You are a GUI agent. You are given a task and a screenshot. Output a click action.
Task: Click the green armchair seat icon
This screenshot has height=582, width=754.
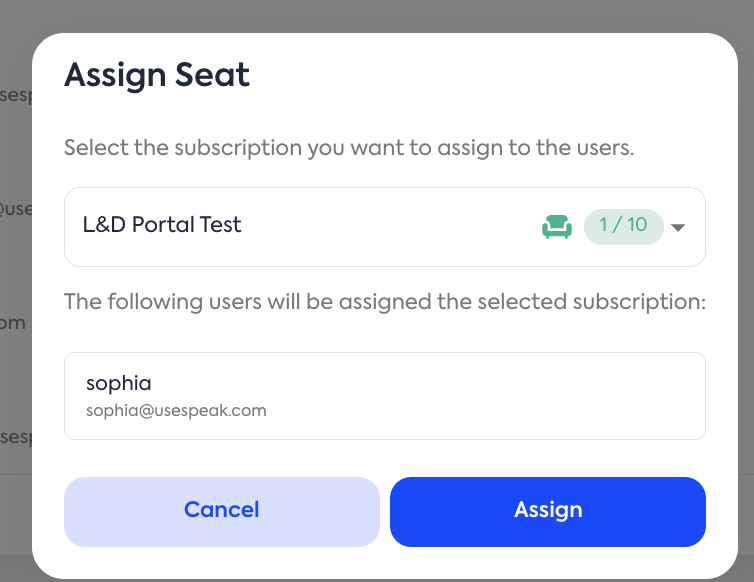click(556, 227)
